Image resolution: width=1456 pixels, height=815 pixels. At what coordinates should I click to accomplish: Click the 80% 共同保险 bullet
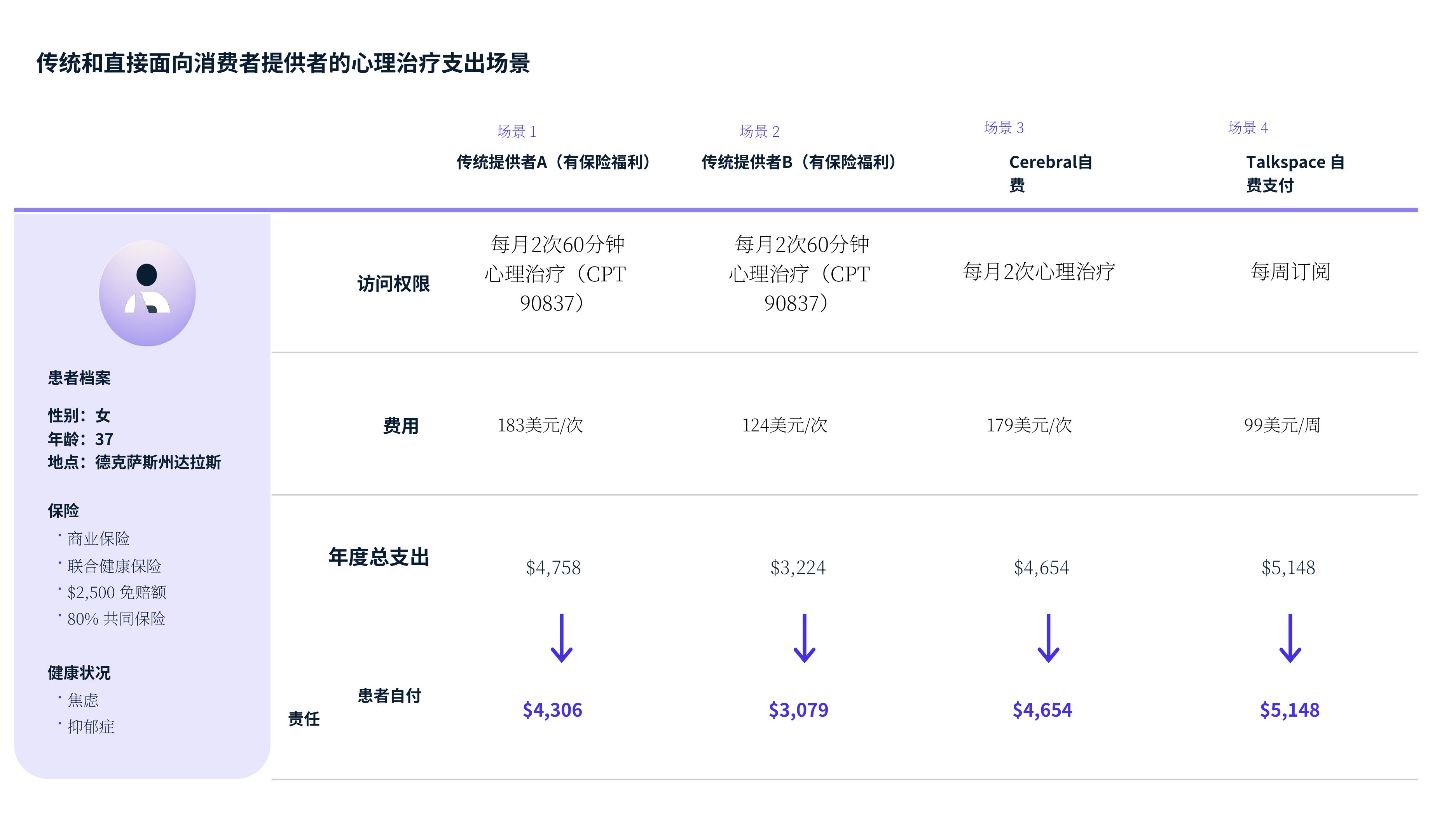(x=117, y=619)
